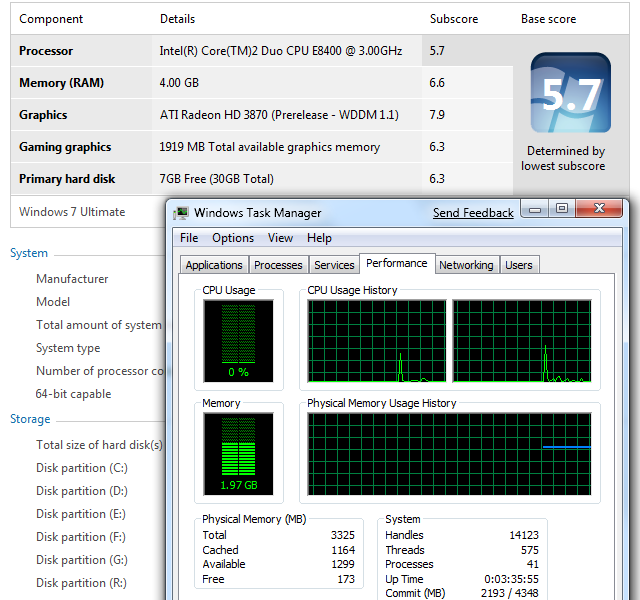Click the Base score column header
Screen dimensions: 640x600
(x=548, y=19)
